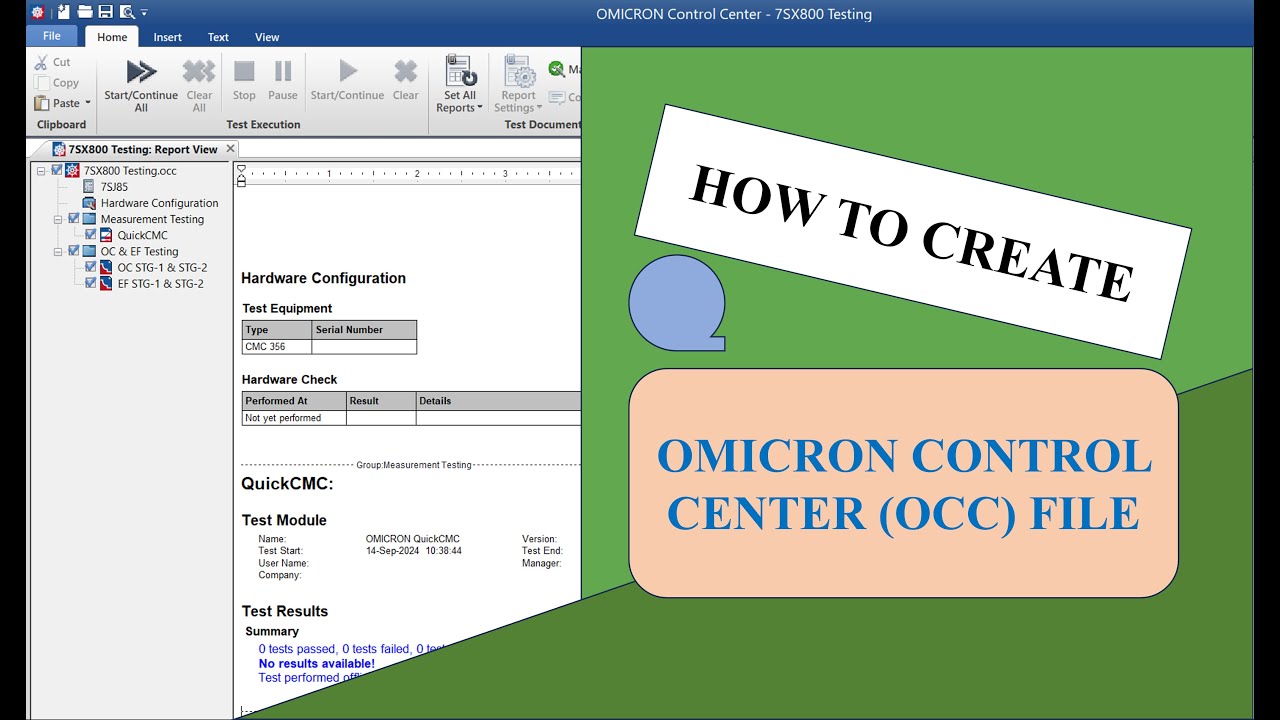1280x720 pixels.
Task: Click the Print Preview quick access icon
Action: pos(127,12)
